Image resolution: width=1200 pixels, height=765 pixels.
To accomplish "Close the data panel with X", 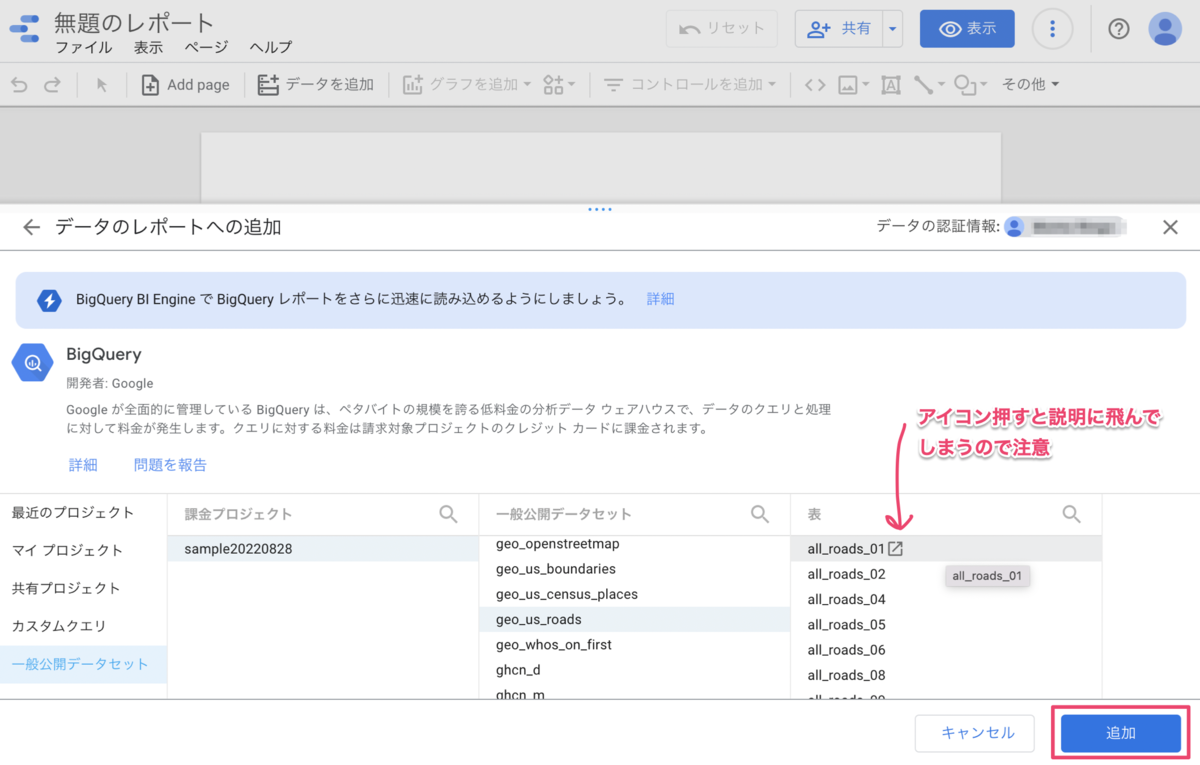I will [1170, 227].
